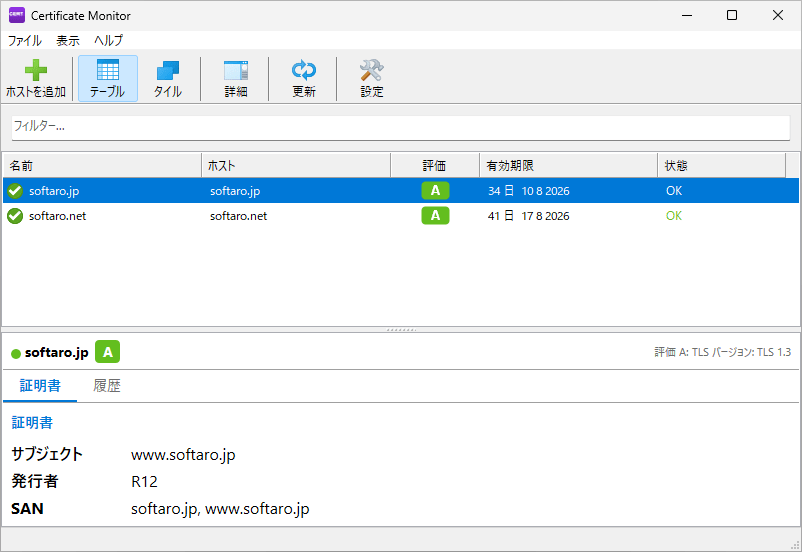This screenshot has width=802, height=552.
Task: Sort by the ホスト column header
Action: point(296,166)
